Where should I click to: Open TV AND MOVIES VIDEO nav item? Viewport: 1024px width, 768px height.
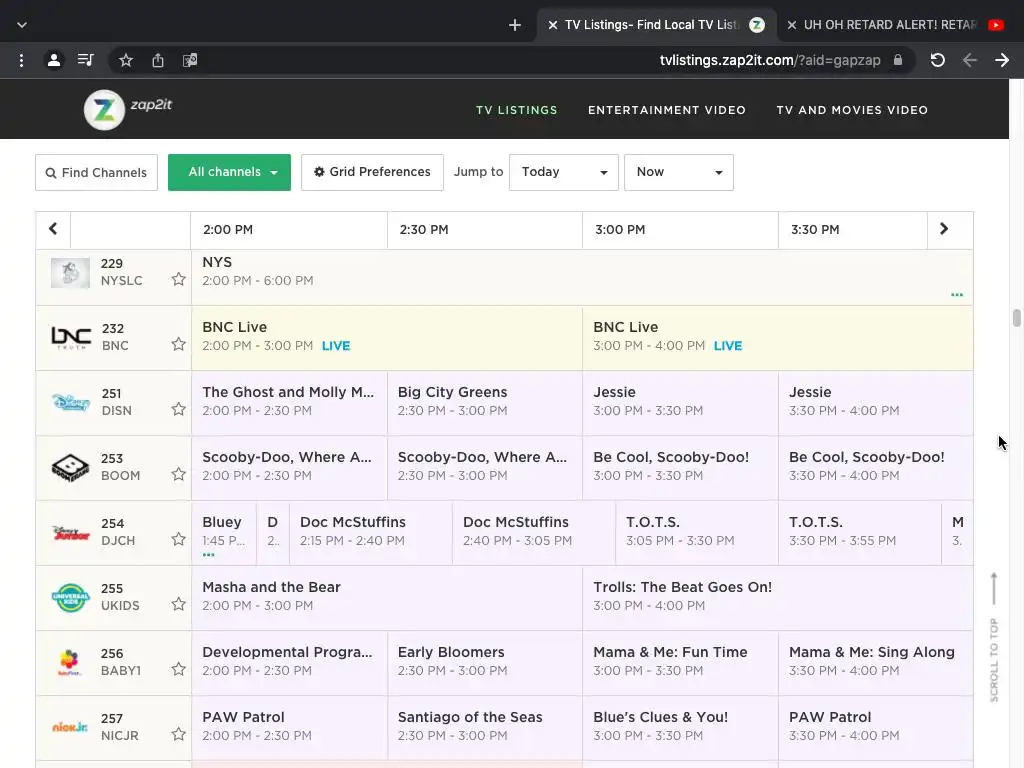[852, 110]
